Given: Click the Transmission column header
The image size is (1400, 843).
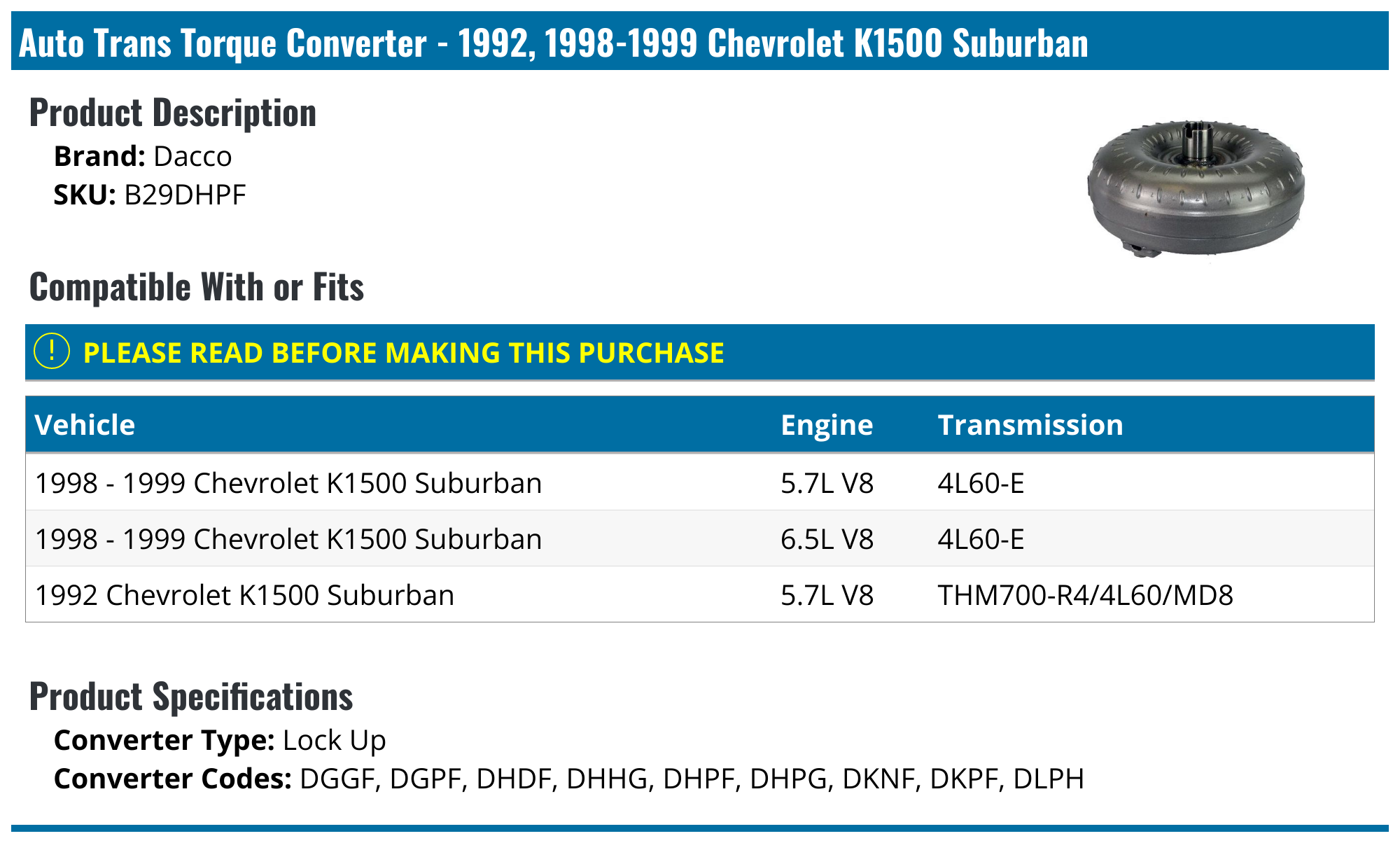Looking at the screenshot, I should (x=1030, y=425).
